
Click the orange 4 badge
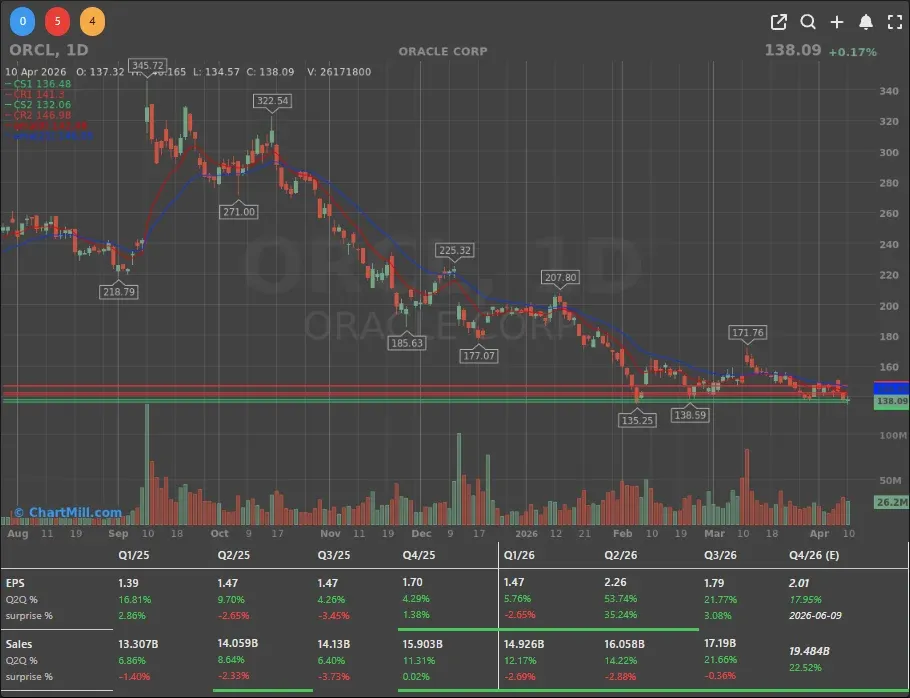[92, 21]
